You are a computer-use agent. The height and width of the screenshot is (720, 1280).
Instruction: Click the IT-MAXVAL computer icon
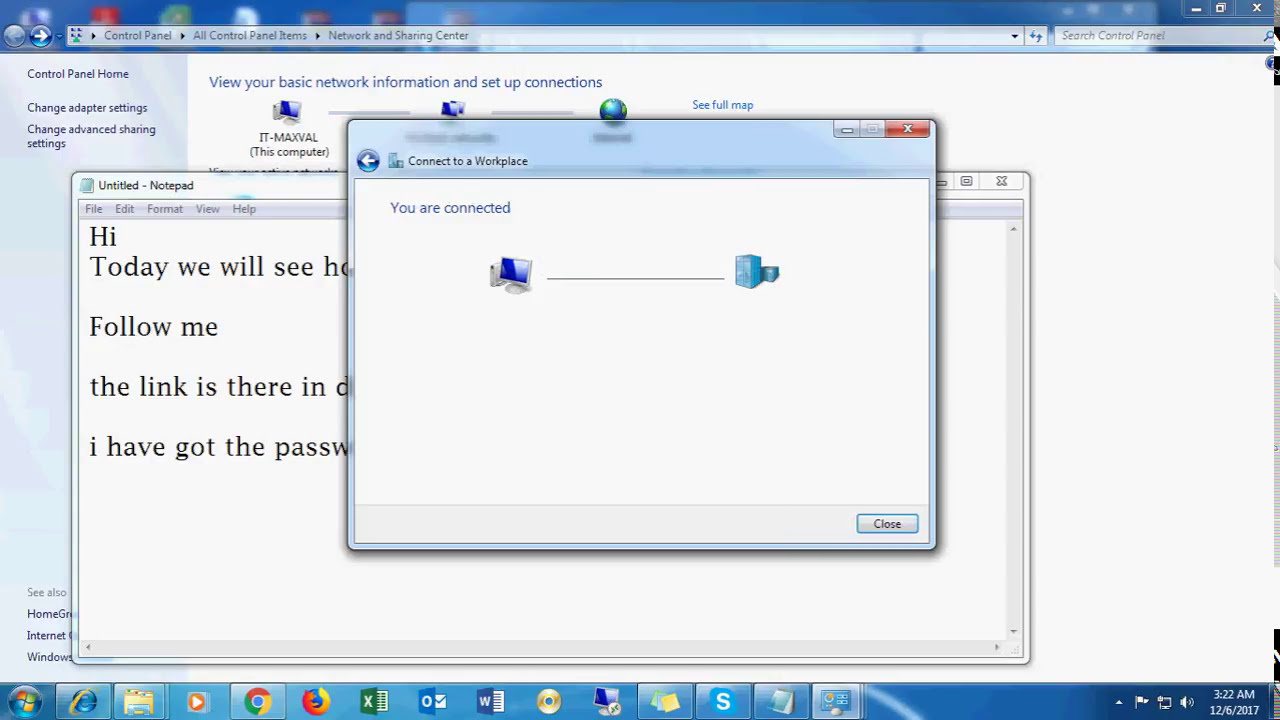[287, 112]
